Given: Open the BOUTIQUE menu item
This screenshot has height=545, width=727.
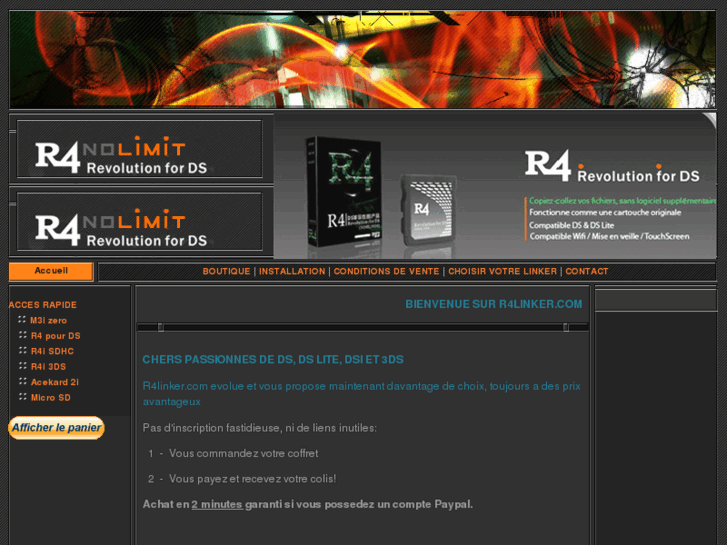Looking at the screenshot, I should coord(226,271).
